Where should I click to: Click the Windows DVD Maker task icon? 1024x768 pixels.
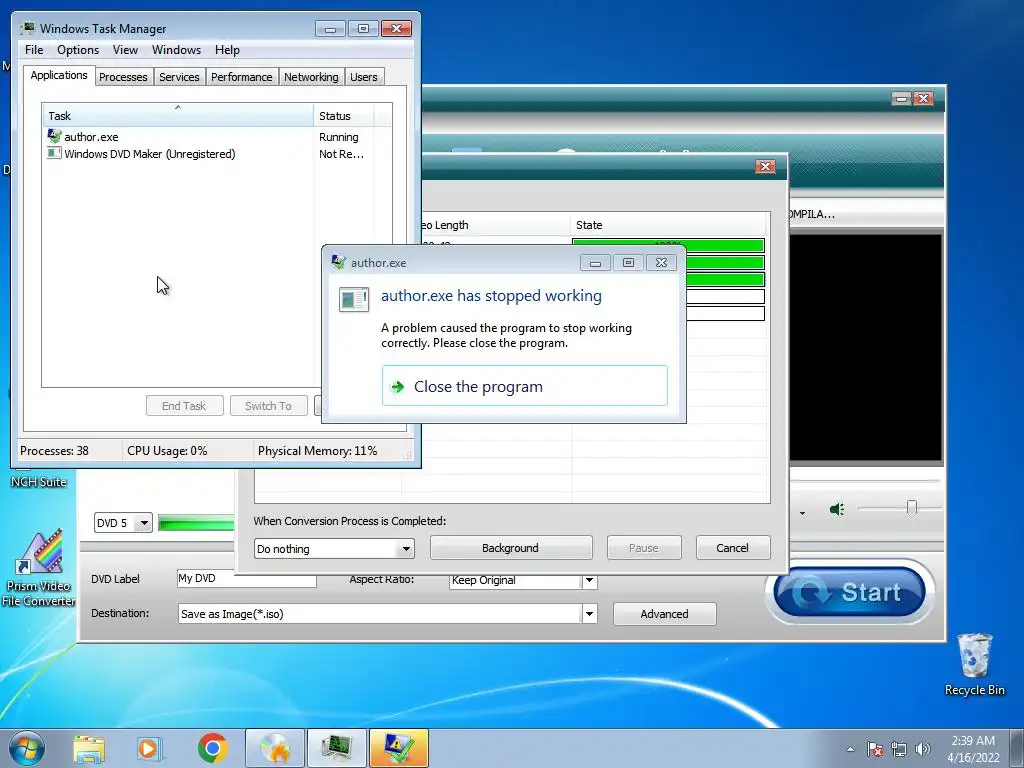(54, 153)
